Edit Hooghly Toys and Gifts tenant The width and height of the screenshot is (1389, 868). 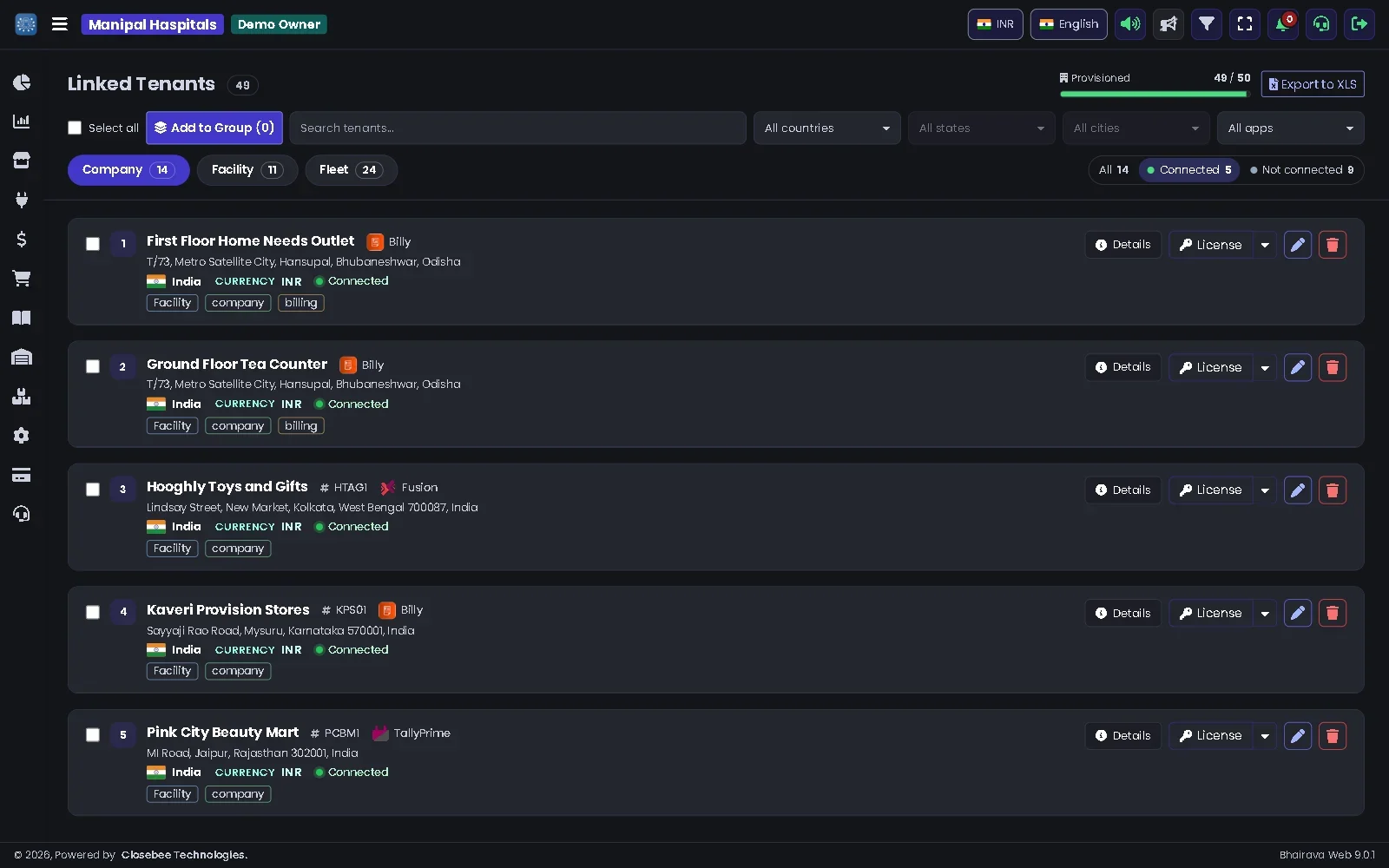coord(1298,490)
